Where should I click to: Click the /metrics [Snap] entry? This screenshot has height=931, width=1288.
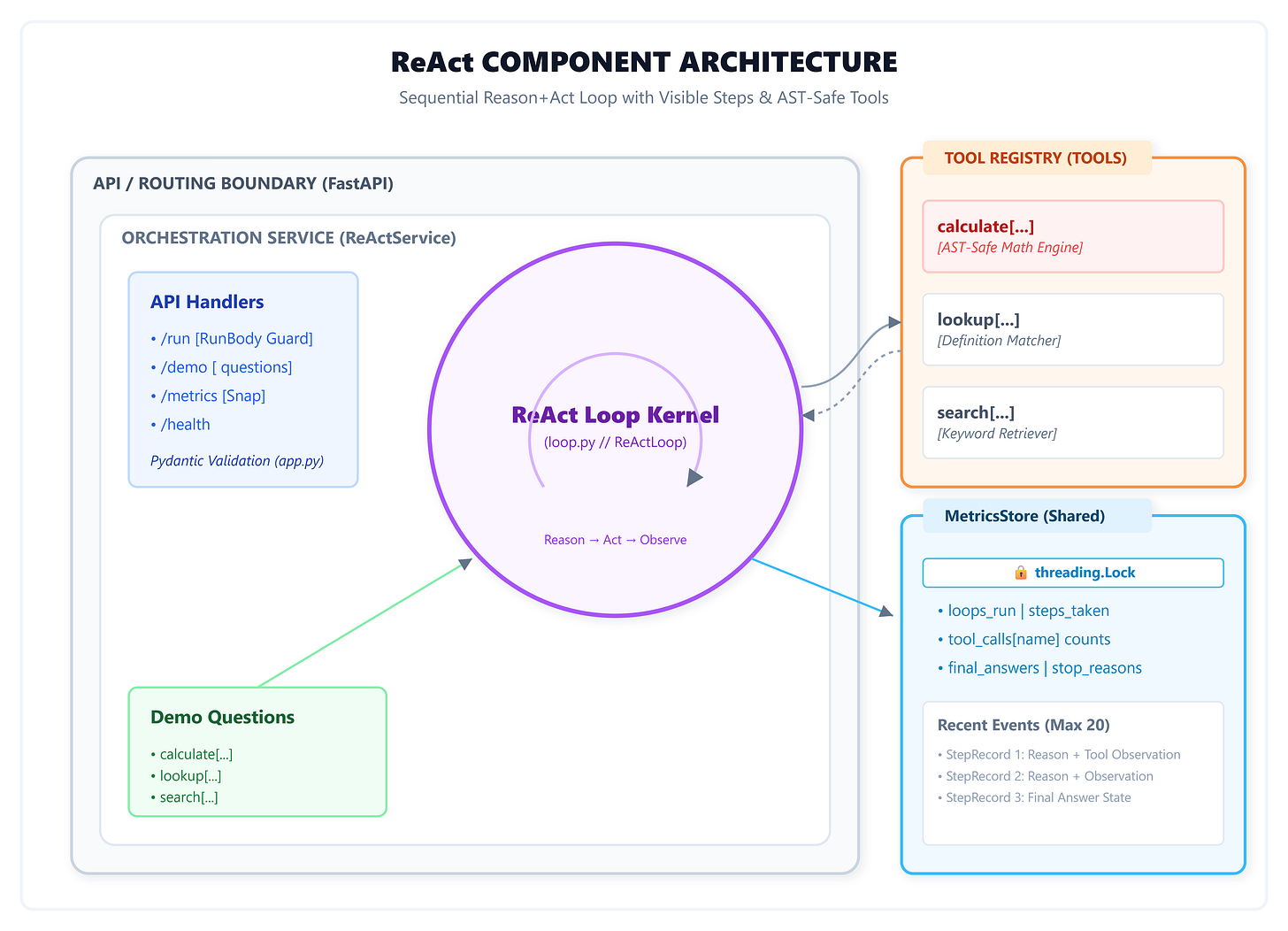coord(208,396)
